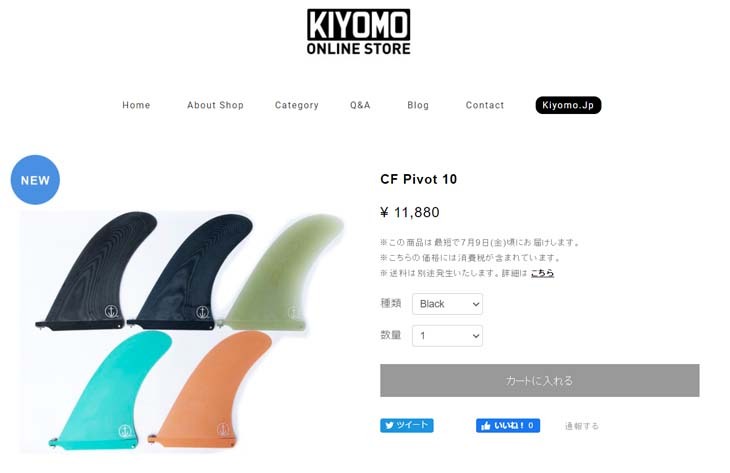Viewport: 730px width, 473px height.
Task: Click the blue NEW badge
Action: point(35,180)
